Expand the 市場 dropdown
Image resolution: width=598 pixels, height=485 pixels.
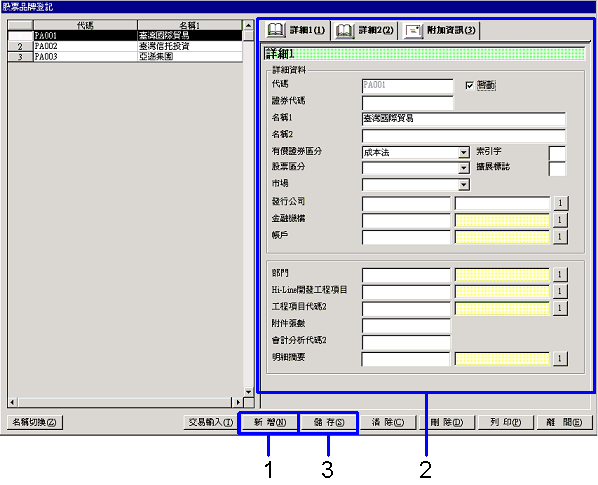463,185
